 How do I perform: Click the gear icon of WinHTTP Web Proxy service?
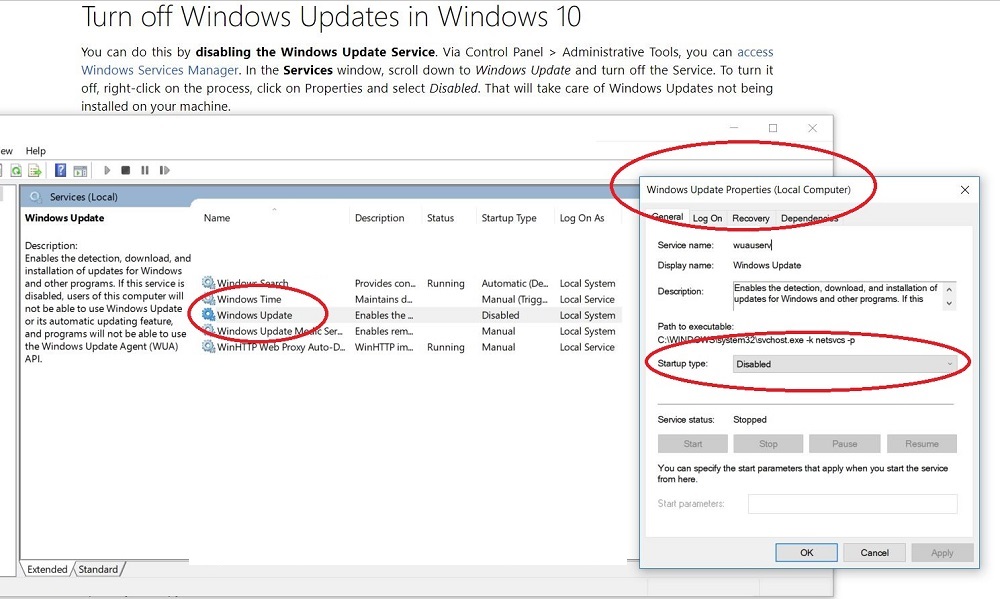(208, 346)
